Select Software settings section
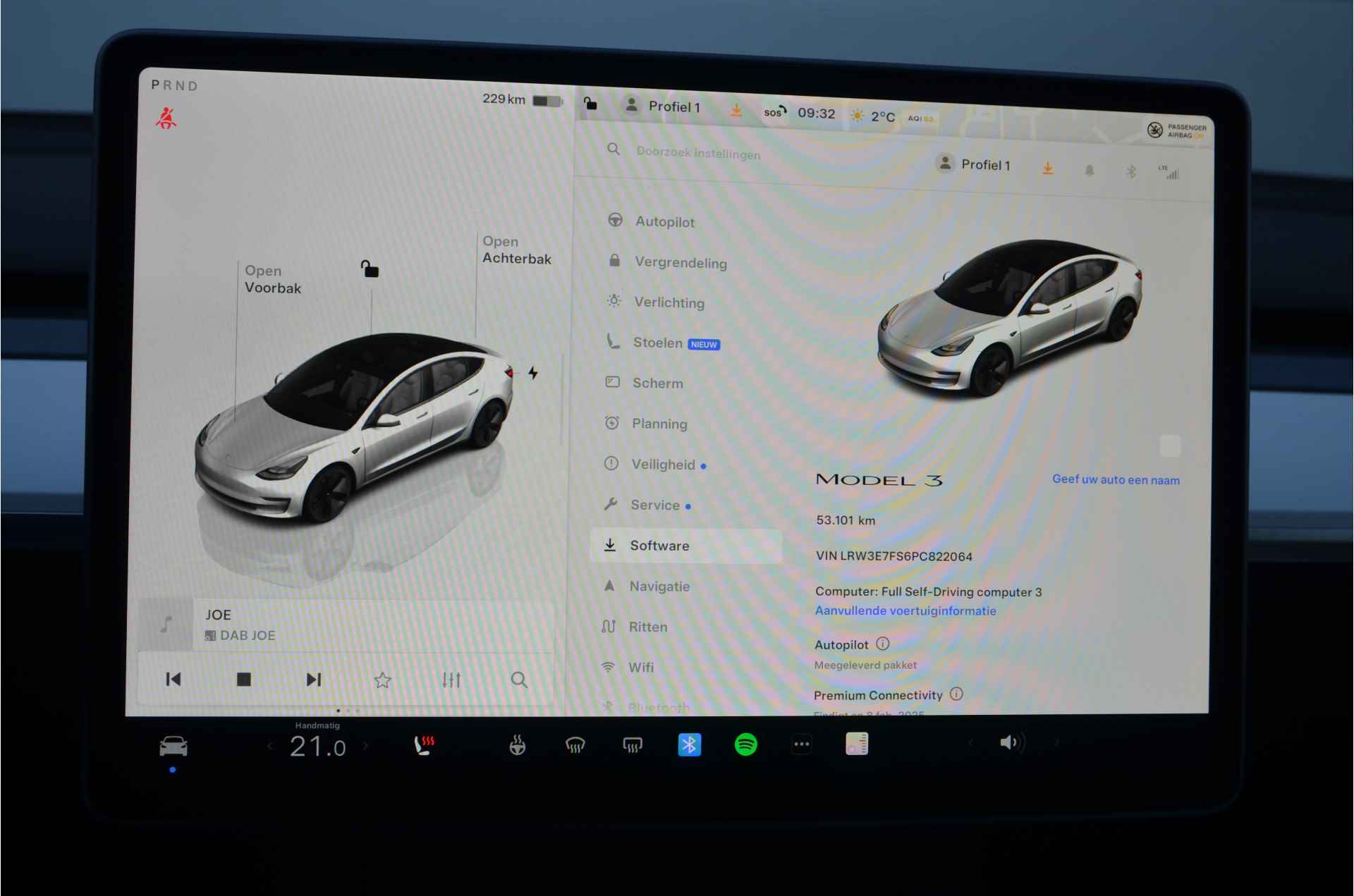Viewport: 1354px width, 896px height. 659,546
